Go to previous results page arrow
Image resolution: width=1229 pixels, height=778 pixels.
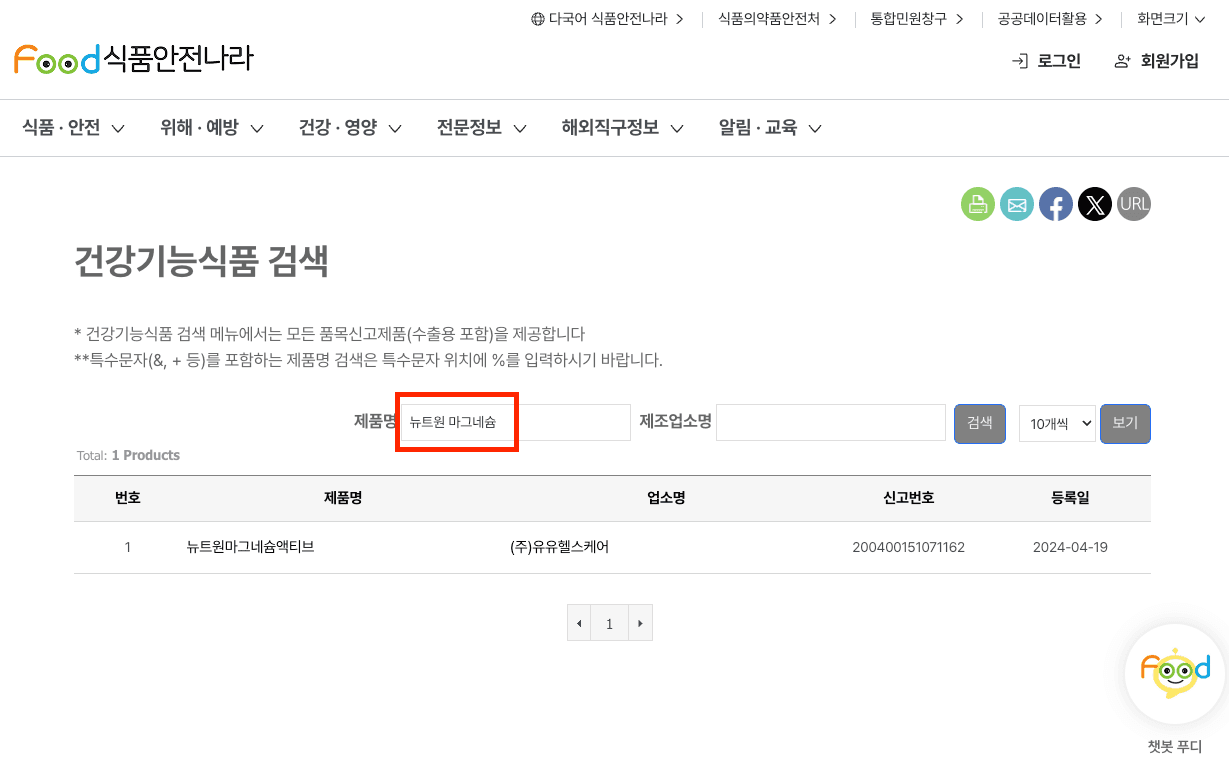tap(578, 623)
